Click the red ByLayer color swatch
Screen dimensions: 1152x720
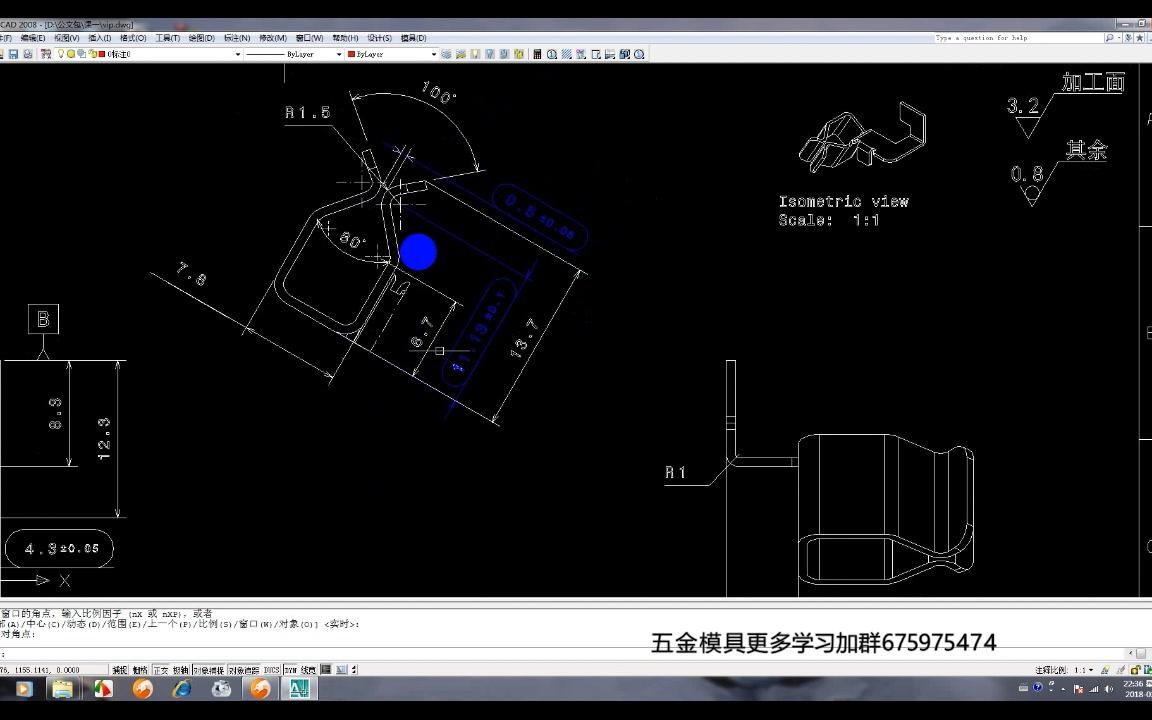pyautogui.click(x=350, y=53)
